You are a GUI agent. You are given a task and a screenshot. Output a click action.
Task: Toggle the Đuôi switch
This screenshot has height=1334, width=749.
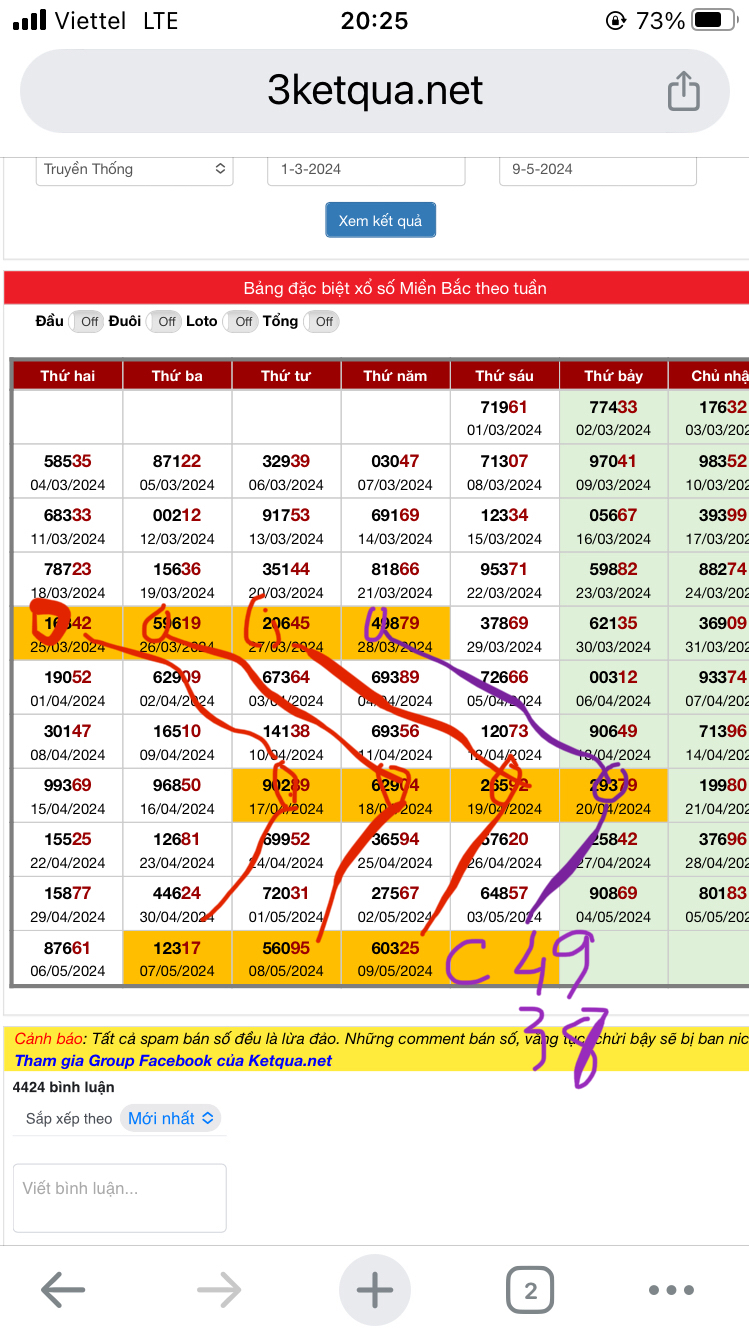click(x=164, y=322)
